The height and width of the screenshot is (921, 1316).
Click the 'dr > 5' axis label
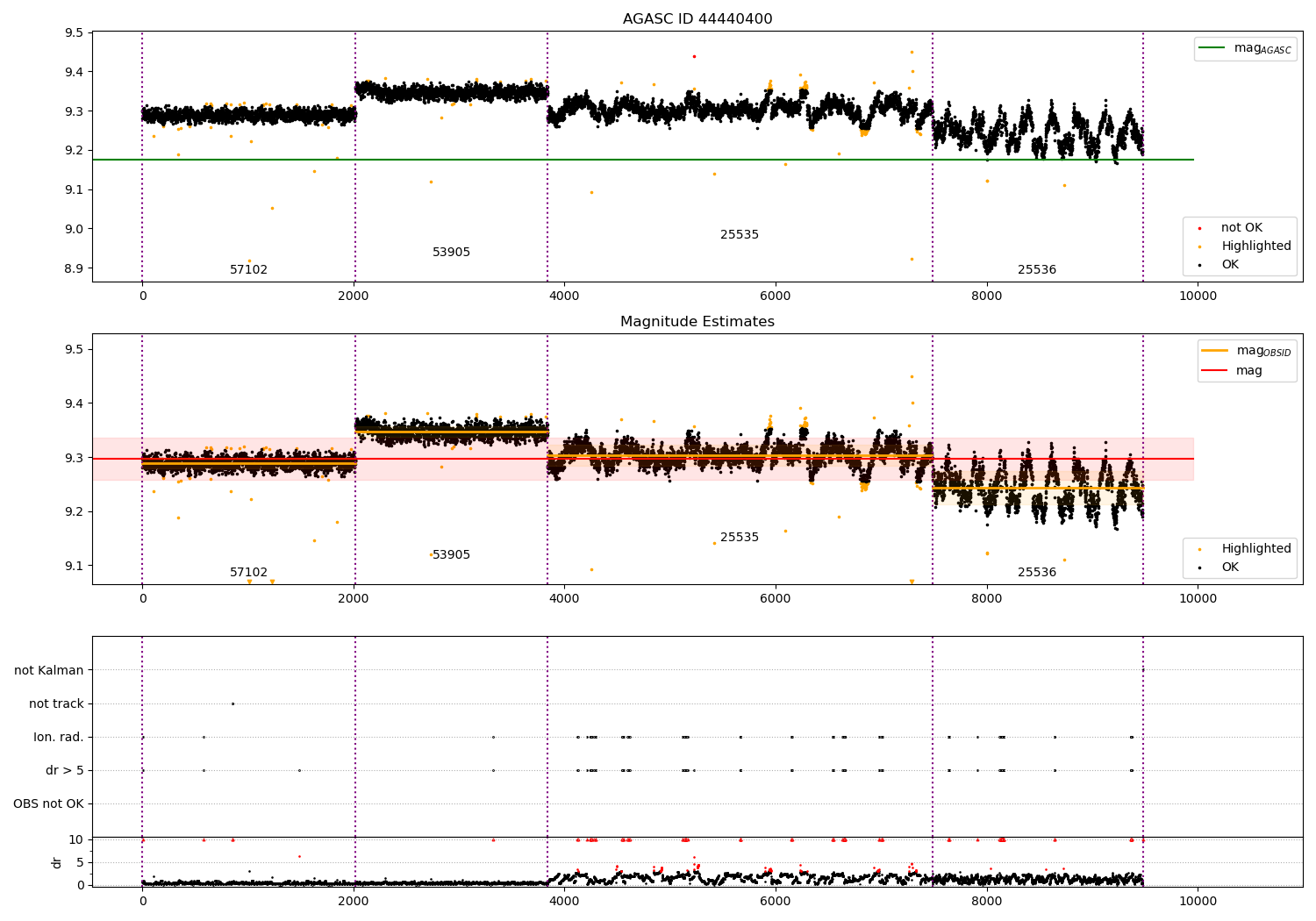pyautogui.click(x=65, y=771)
